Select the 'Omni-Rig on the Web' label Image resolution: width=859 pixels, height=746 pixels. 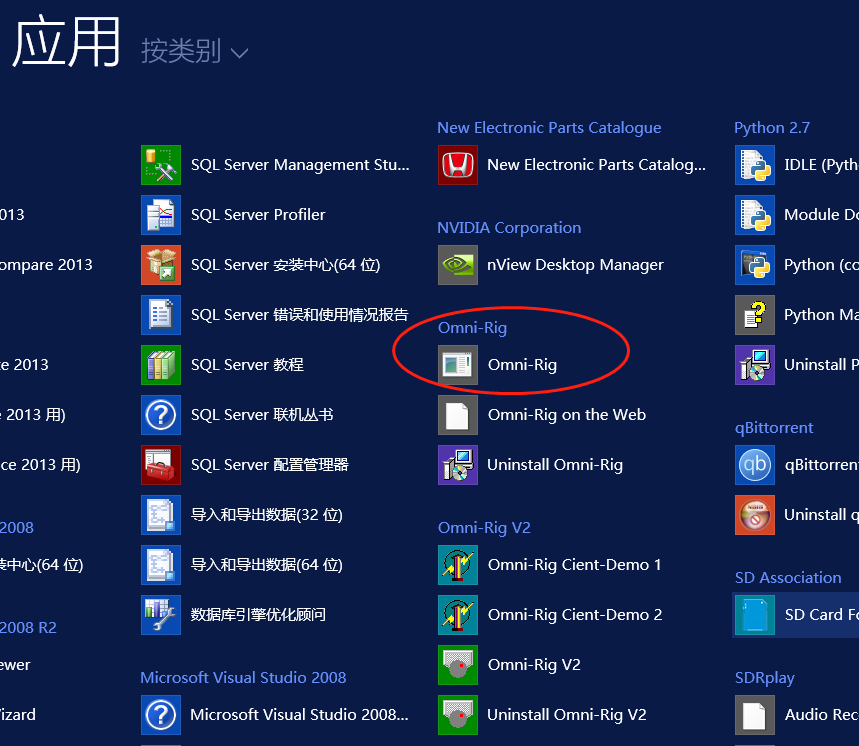[x=567, y=415]
